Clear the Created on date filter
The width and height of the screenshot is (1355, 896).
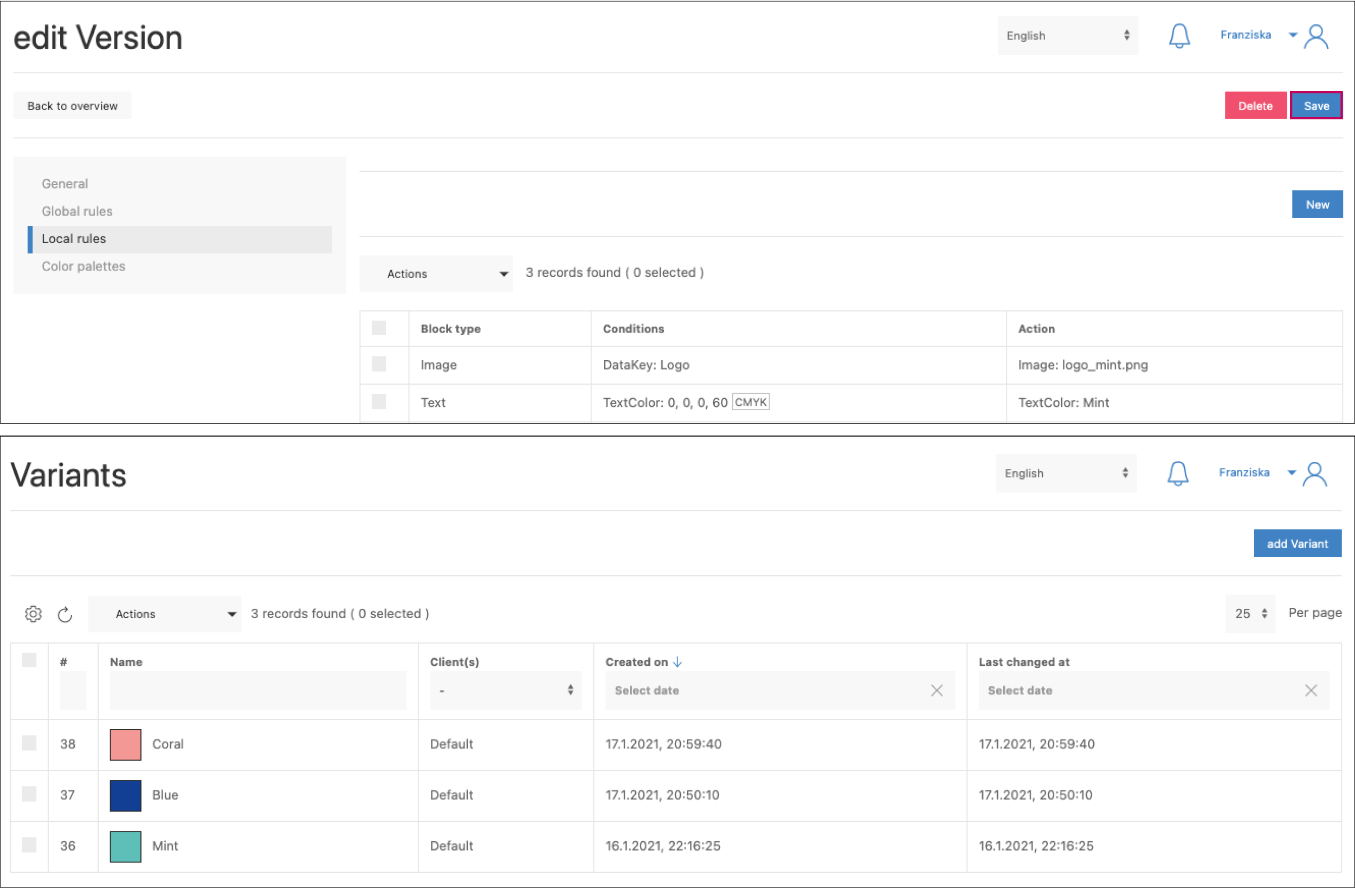(936, 690)
